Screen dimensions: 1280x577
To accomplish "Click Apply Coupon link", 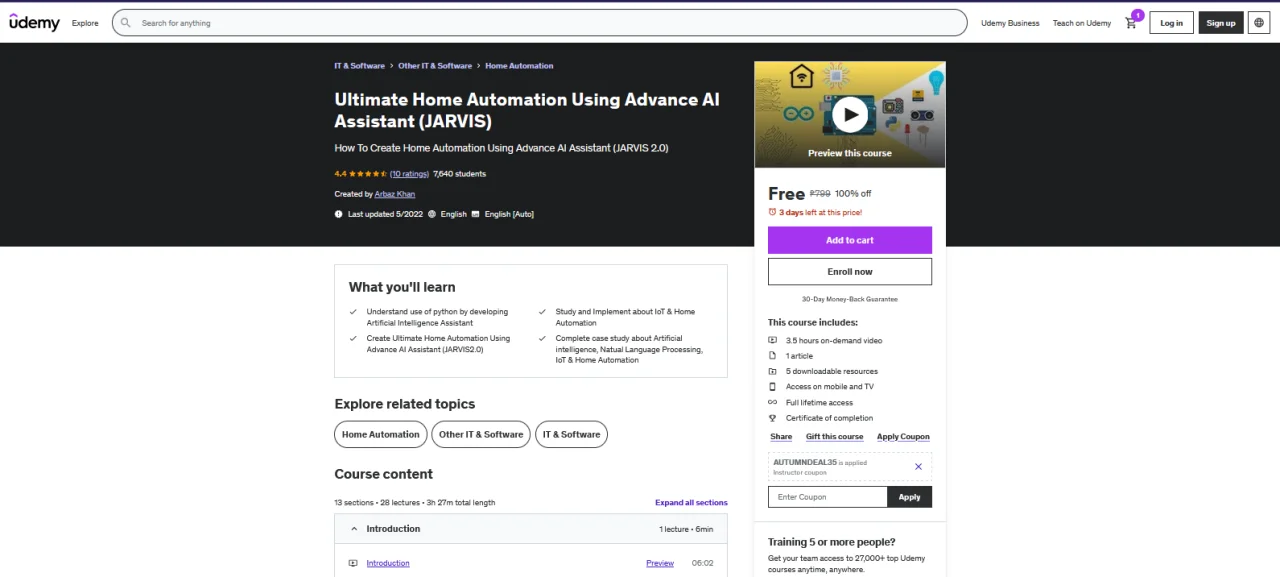I will coord(903,437).
